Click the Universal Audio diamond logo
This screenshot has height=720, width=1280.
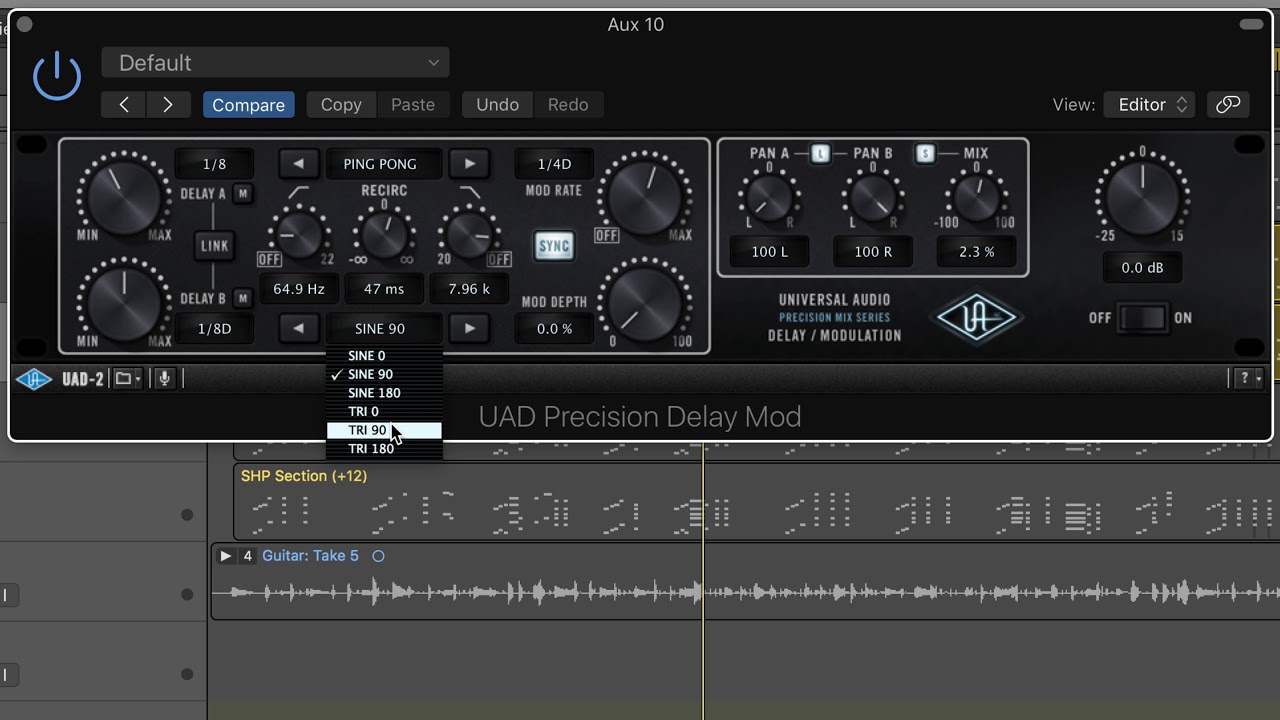(976, 318)
